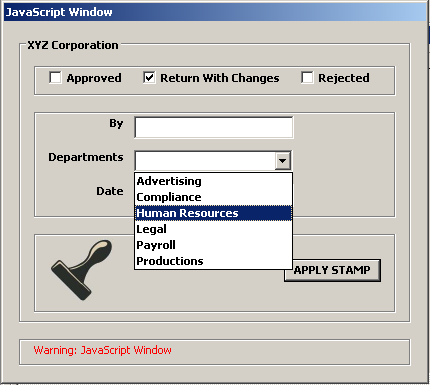Select Compliance in the dropdown list

pos(213,197)
